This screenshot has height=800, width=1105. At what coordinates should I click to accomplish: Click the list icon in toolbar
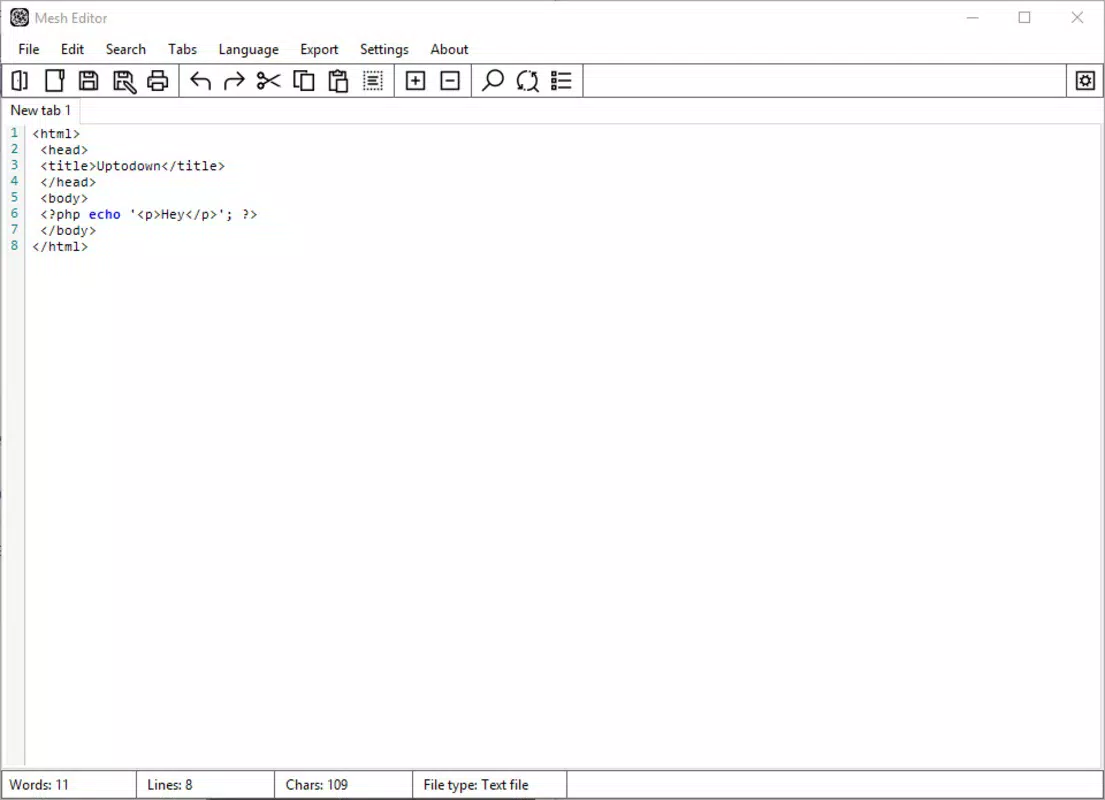click(x=562, y=81)
